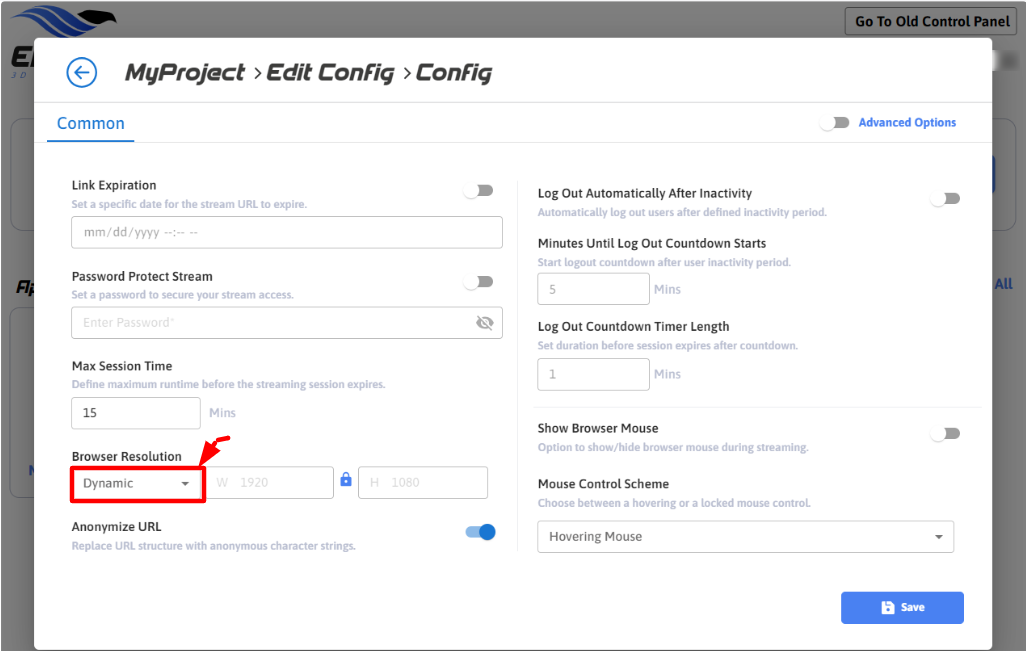Enable the Password Protect Stream toggle
Image resolution: width=1026 pixels, height=651 pixels.
pyautogui.click(x=479, y=282)
